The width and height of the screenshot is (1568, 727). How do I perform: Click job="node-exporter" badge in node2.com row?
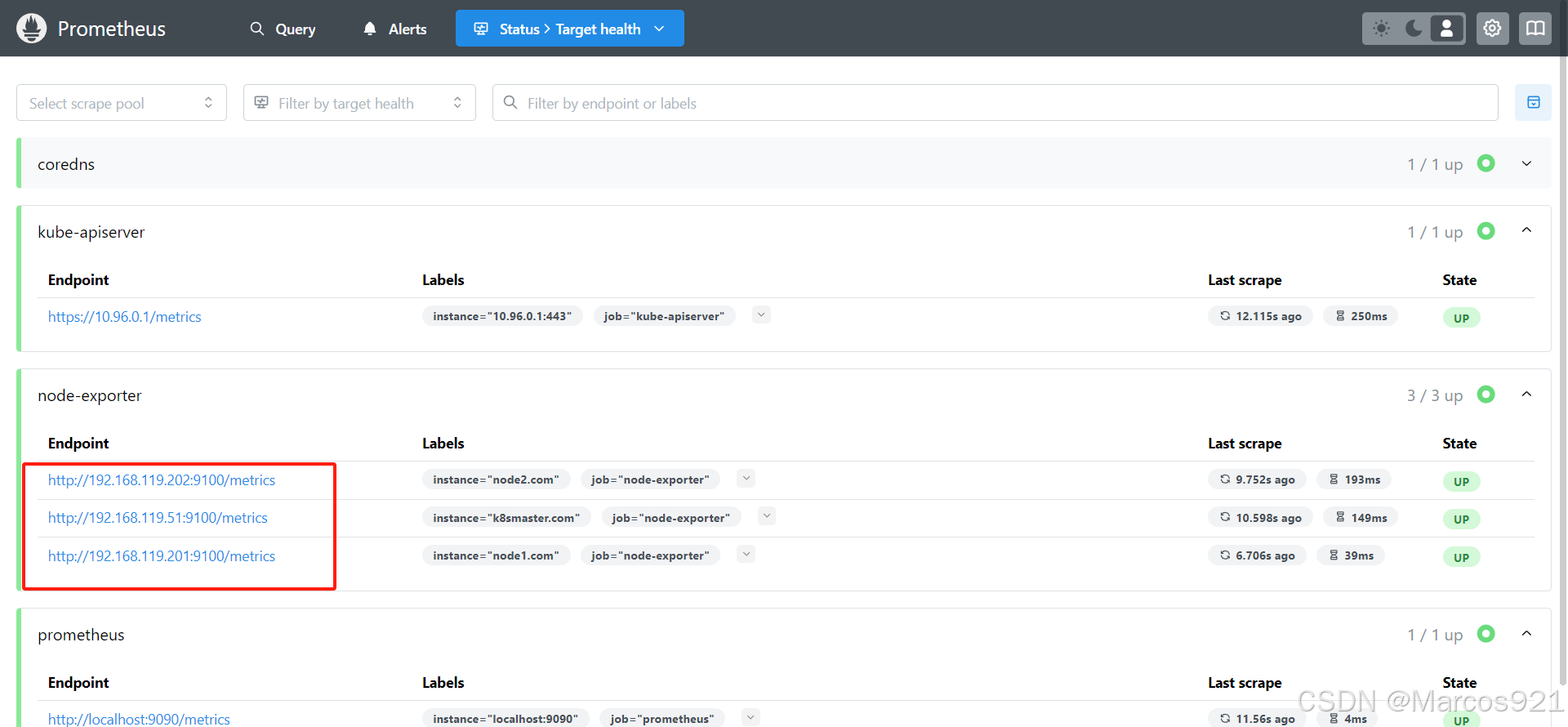tap(650, 479)
